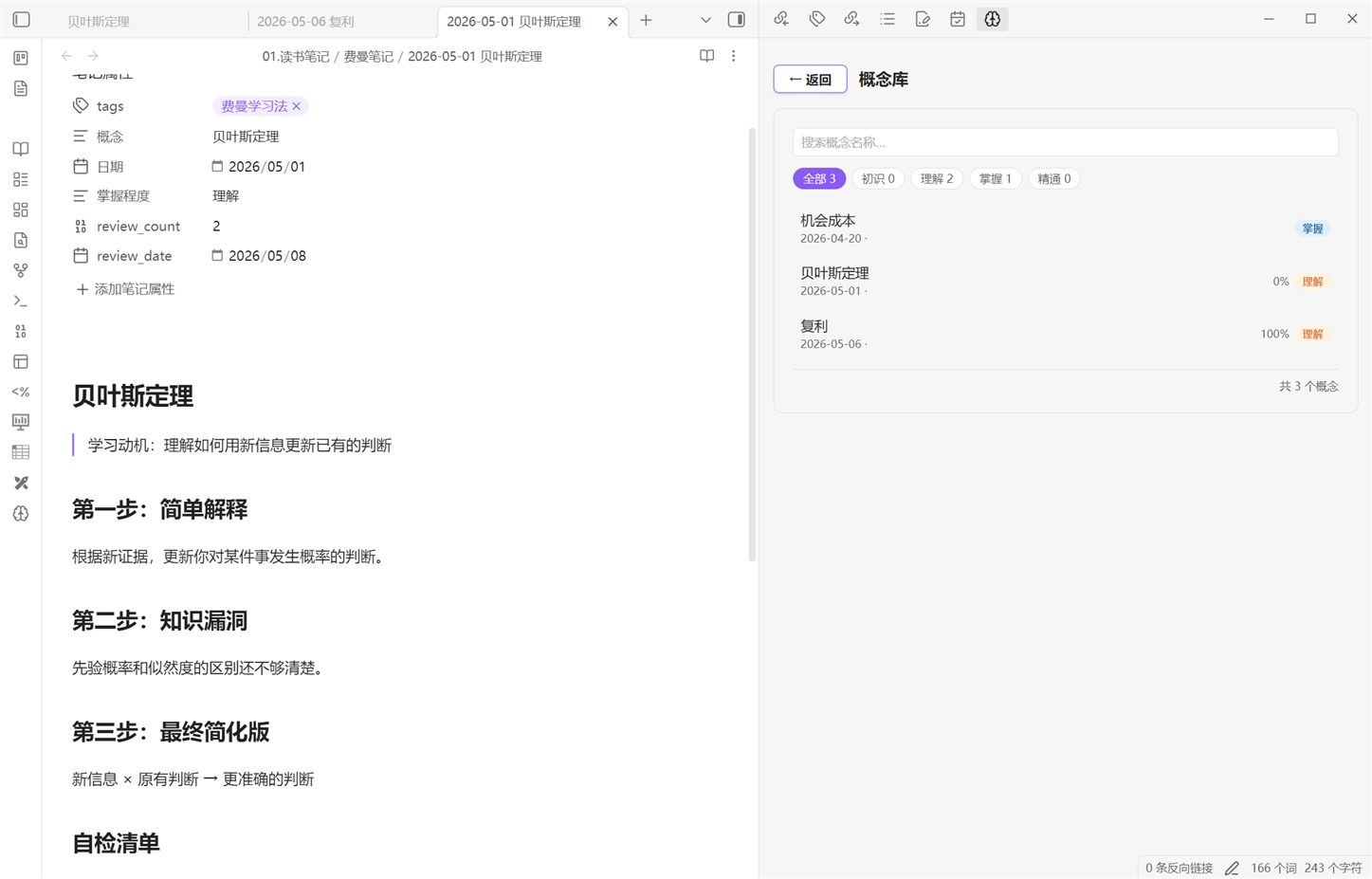This screenshot has width=1372, height=879.
Task: Click the templater percent-code ribbon icon
Action: [x=21, y=392]
